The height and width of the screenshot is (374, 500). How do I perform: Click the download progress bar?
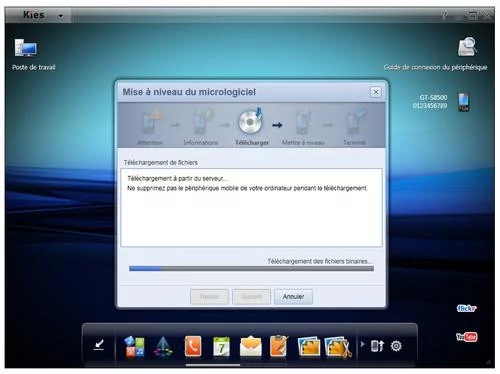point(251,269)
